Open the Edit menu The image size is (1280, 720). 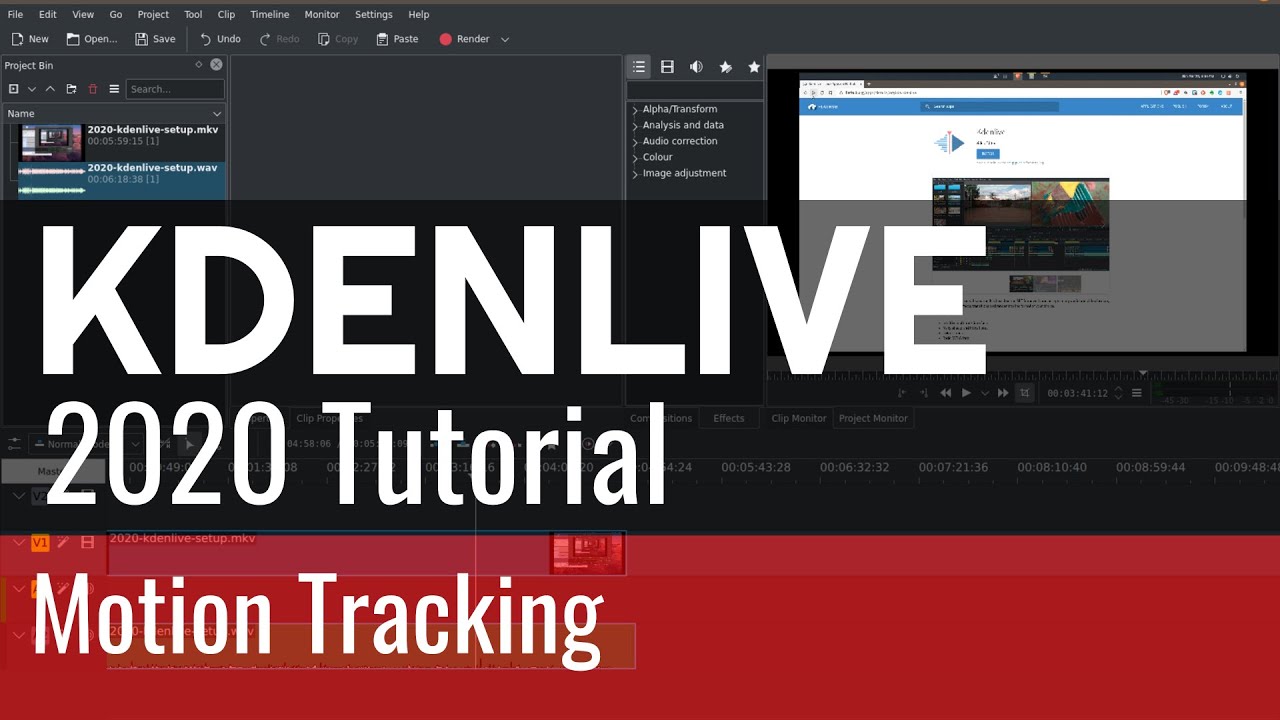point(47,14)
